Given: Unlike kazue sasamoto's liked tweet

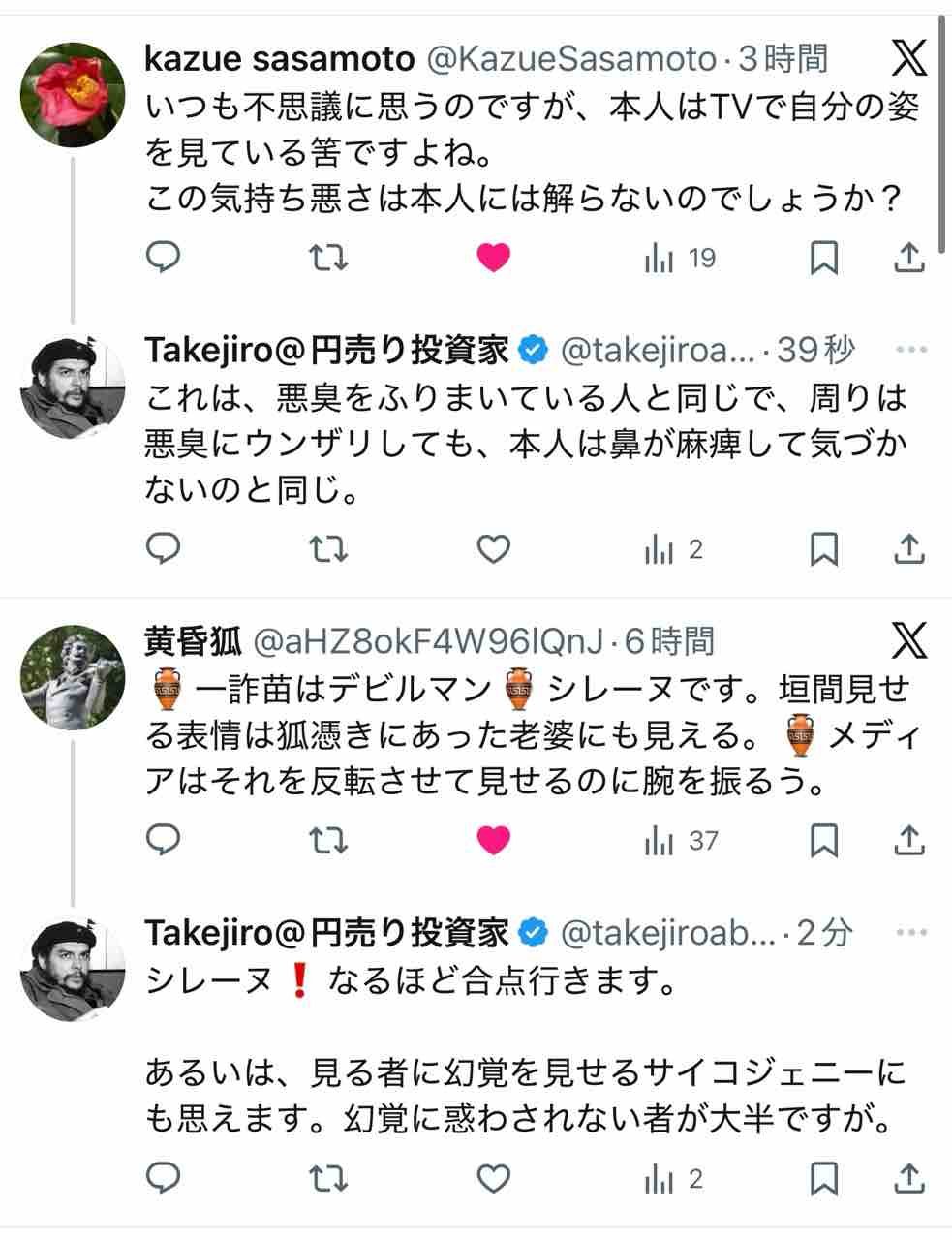Looking at the screenshot, I should point(494,258).
